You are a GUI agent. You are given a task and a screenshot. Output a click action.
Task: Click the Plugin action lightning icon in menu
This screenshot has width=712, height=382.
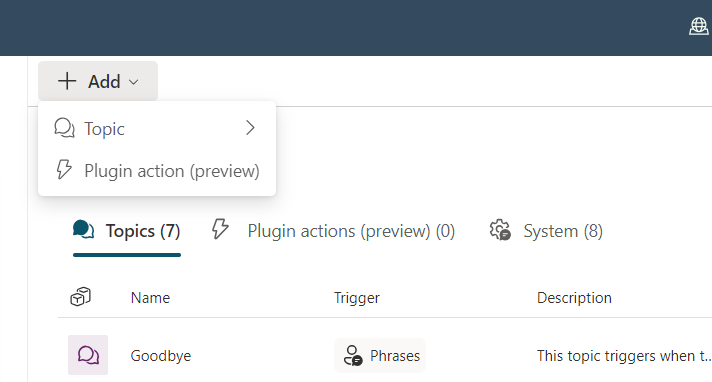(x=64, y=170)
